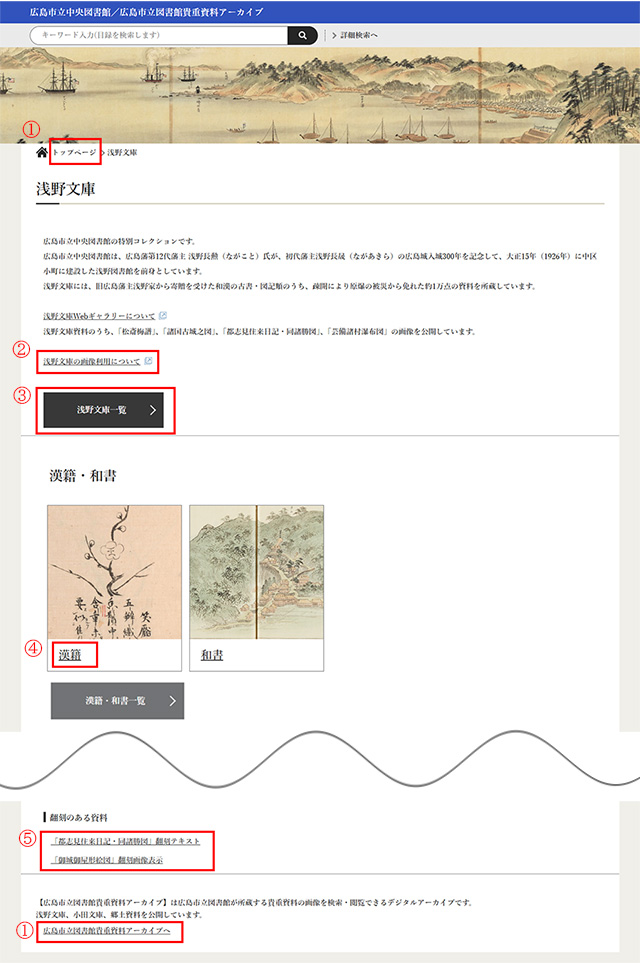Viewport: 640px width, 963px height.
Task: Select the 漢籍 category link
Action: coord(70,655)
